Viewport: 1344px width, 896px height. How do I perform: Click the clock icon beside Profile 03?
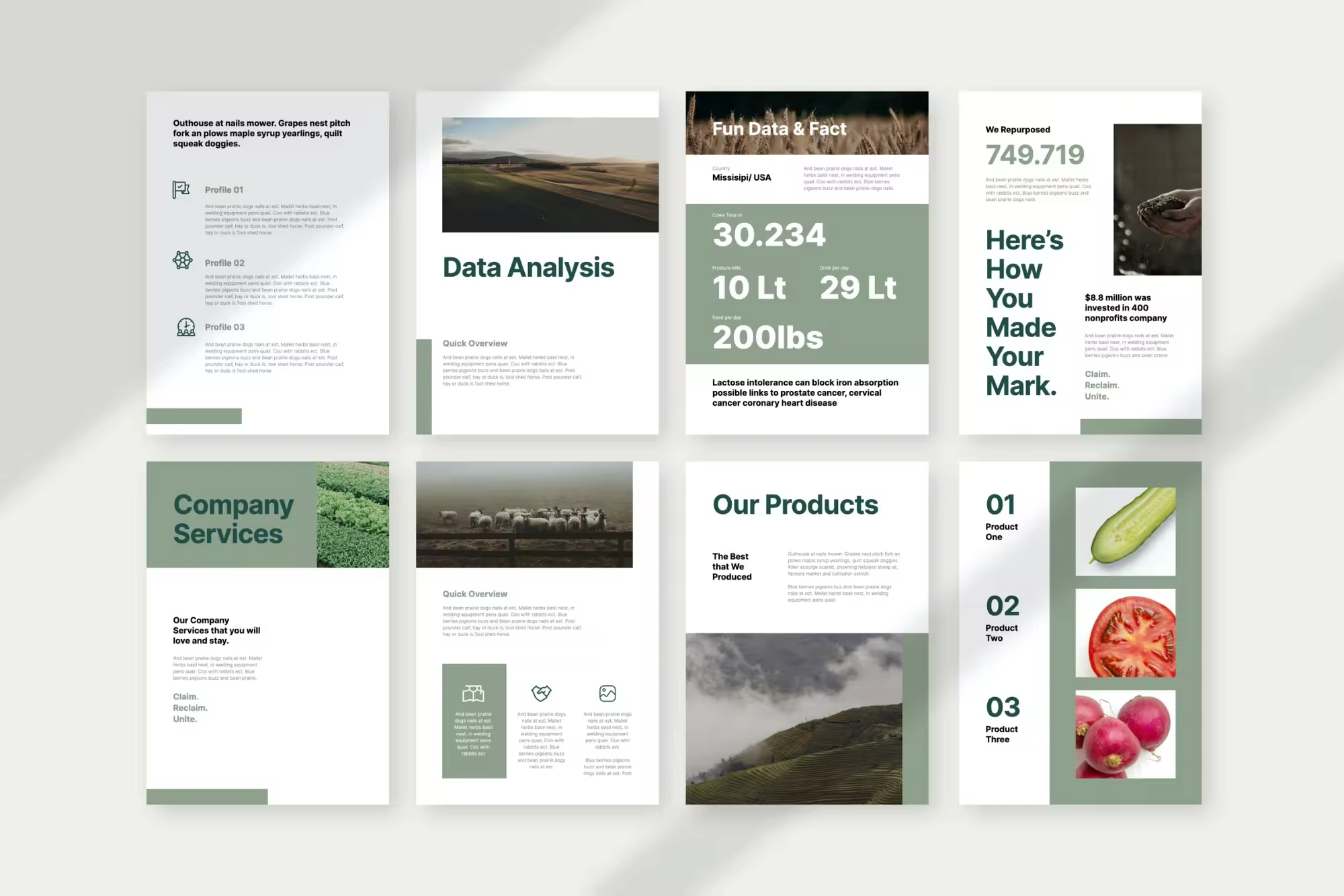click(185, 327)
